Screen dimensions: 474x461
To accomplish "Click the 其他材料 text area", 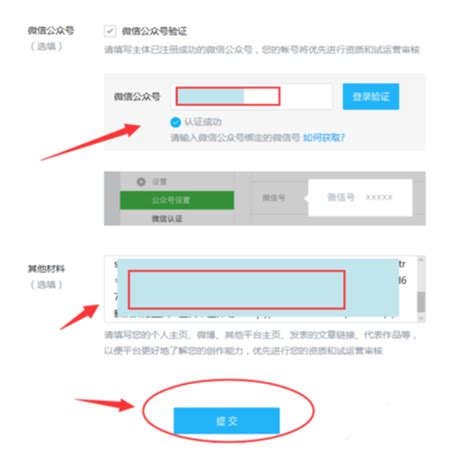I will click(261, 289).
